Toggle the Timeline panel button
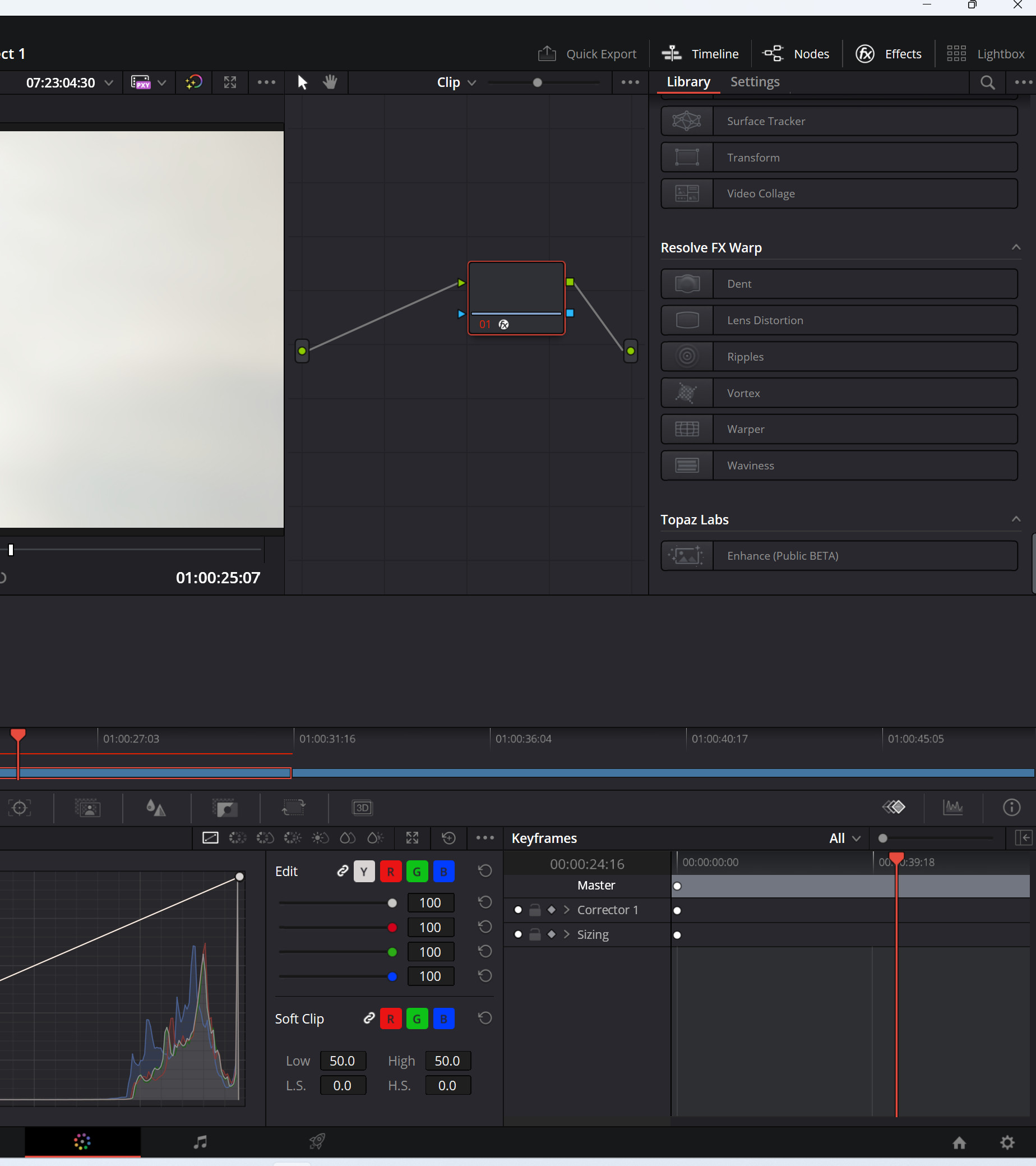Image resolution: width=1036 pixels, height=1166 pixels. [x=700, y=54]
